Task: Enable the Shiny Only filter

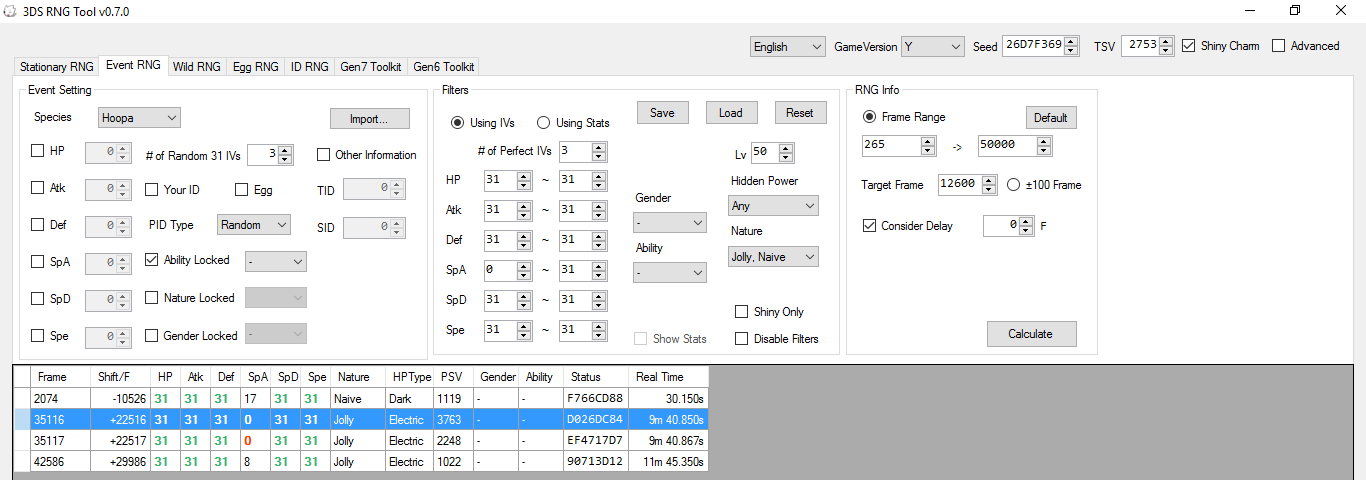Action: pos(742,312)
